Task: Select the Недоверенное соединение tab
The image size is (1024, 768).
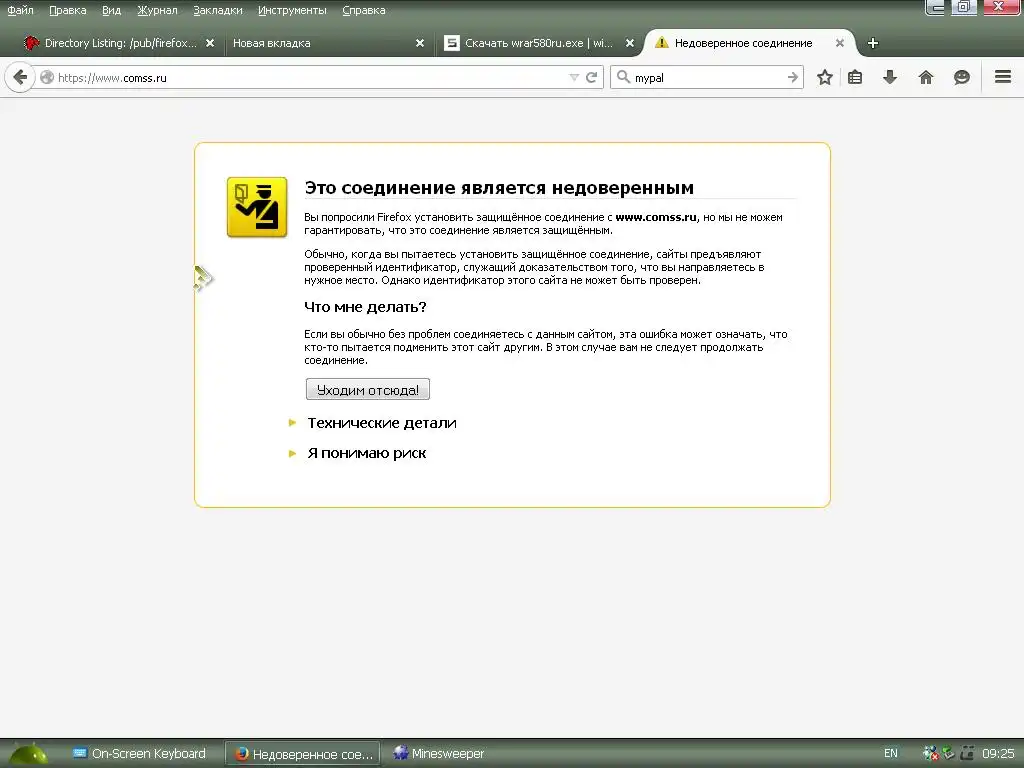Action: click(x=748, y=43)
